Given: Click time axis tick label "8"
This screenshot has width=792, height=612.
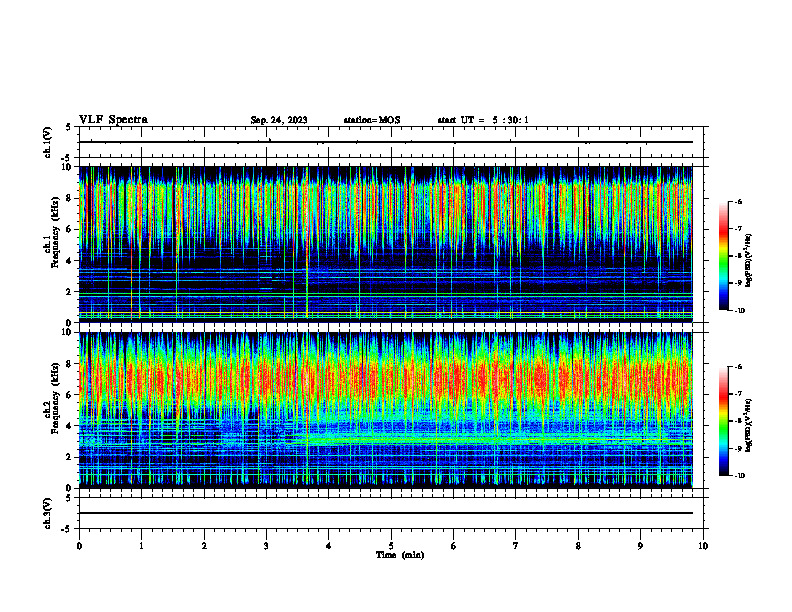Looking at the screenshot, I should (578, 546).
